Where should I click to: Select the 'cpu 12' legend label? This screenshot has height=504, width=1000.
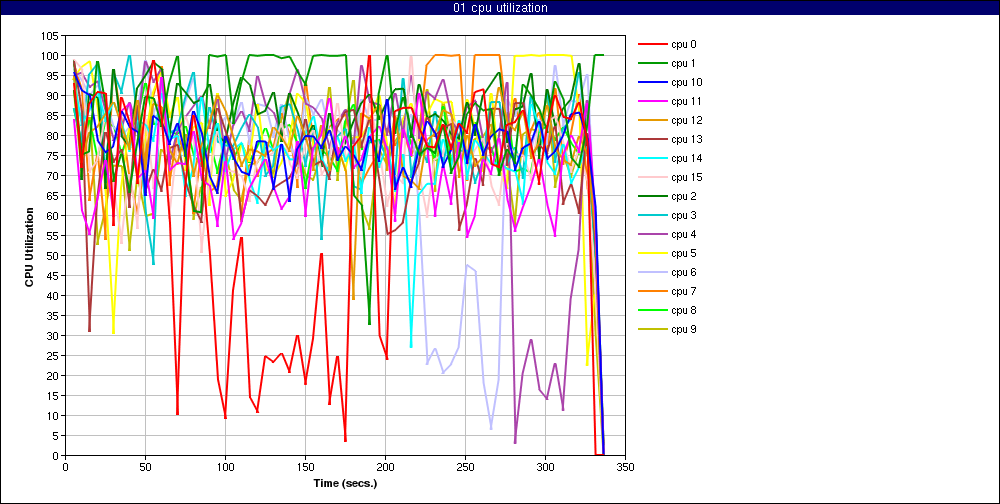click(686, 120)
